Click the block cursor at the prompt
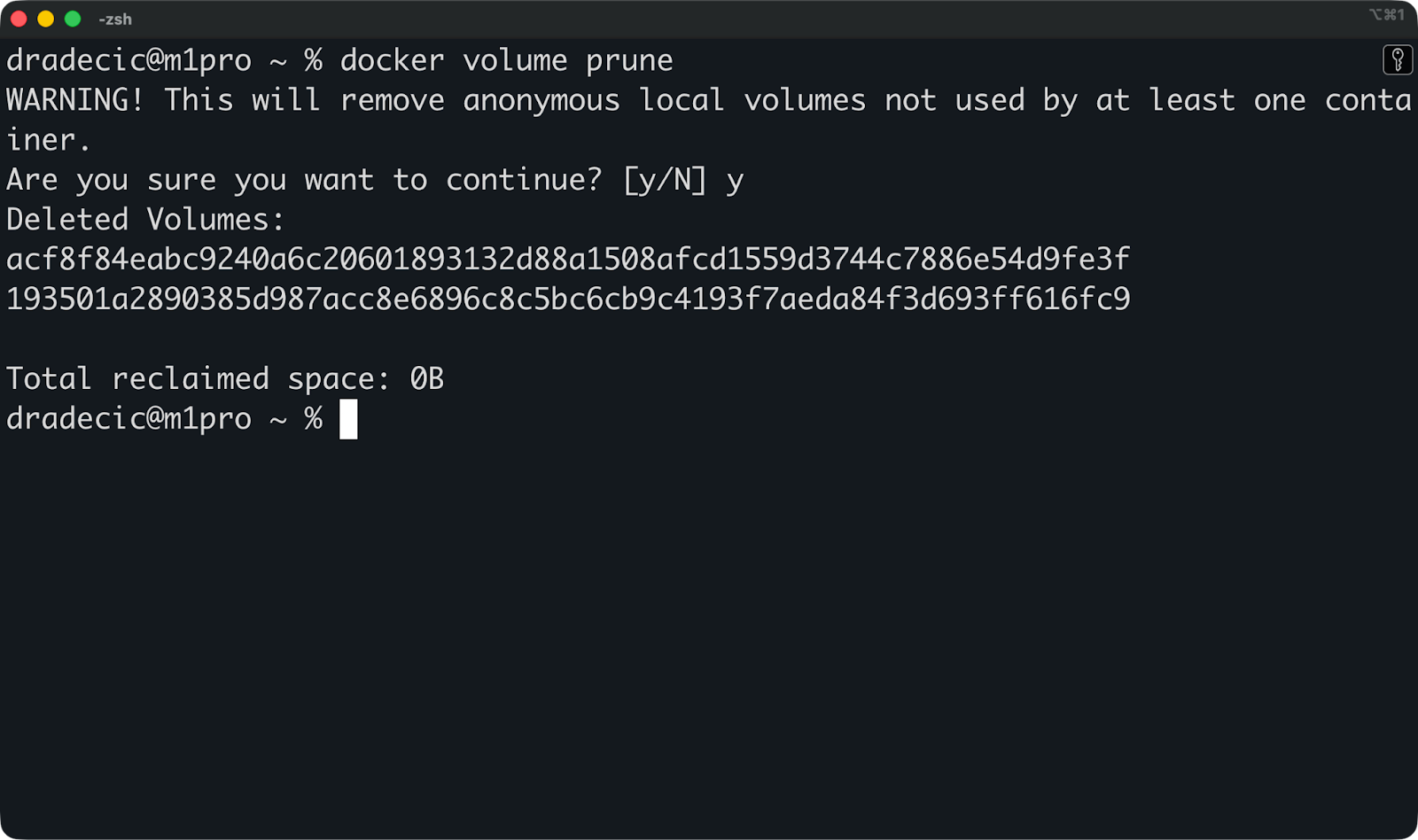The width and height of the screenshot is (1418, 840). click(x=349, y=418)
